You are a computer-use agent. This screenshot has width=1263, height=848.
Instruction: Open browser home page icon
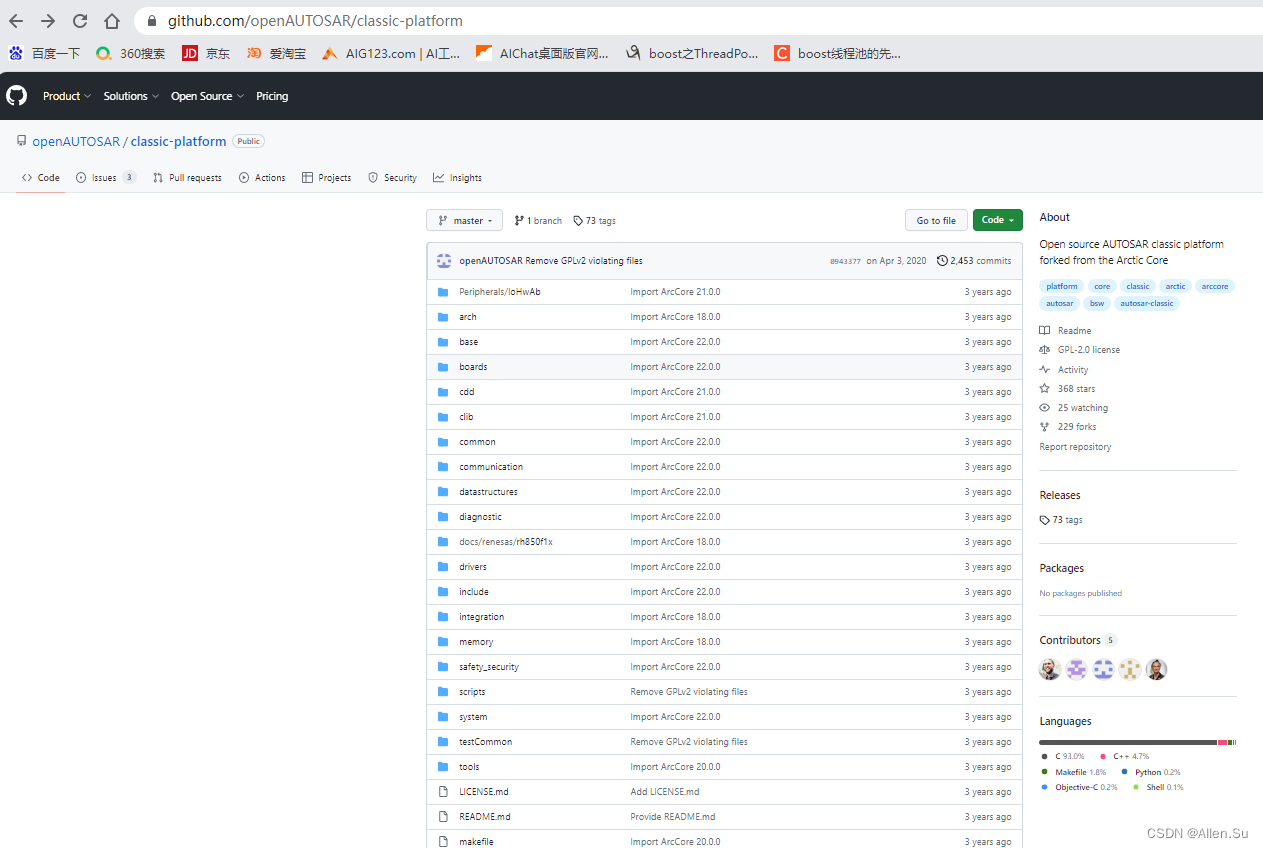tap(112, 21)
